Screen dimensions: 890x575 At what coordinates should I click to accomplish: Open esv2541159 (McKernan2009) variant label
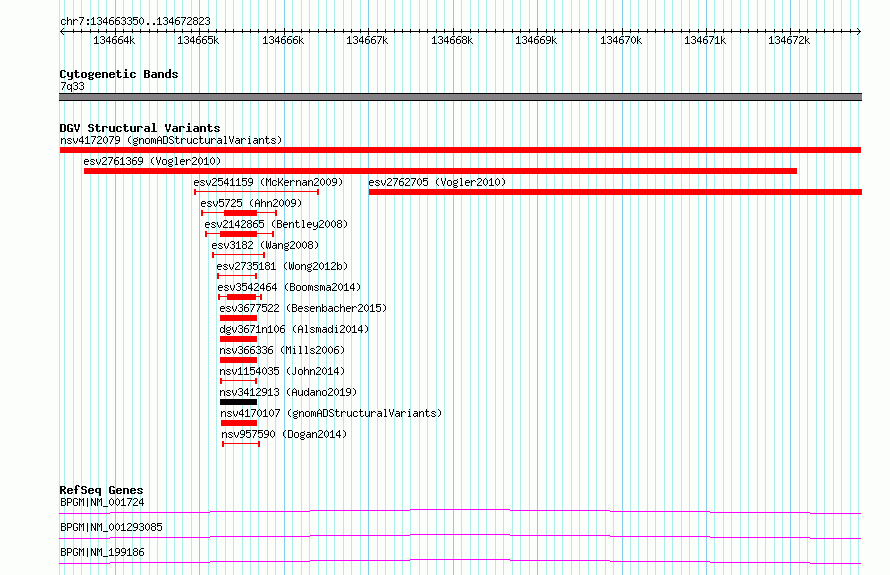pos(268,182)
